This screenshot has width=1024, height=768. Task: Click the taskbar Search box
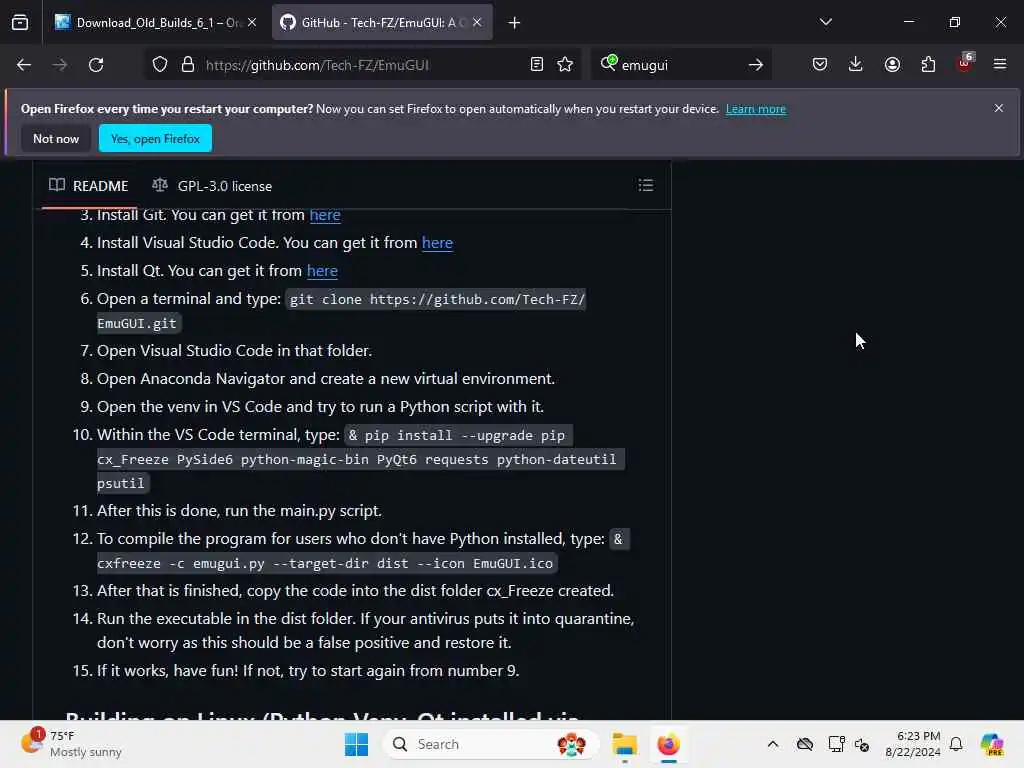pos(490,744)
